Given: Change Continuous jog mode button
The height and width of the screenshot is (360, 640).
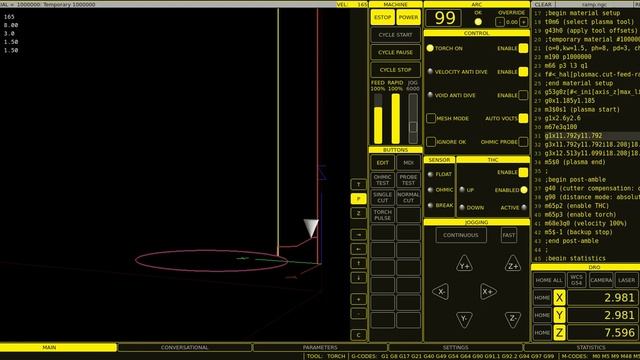Looking at the screenshot, I should [x=461, y=235].
